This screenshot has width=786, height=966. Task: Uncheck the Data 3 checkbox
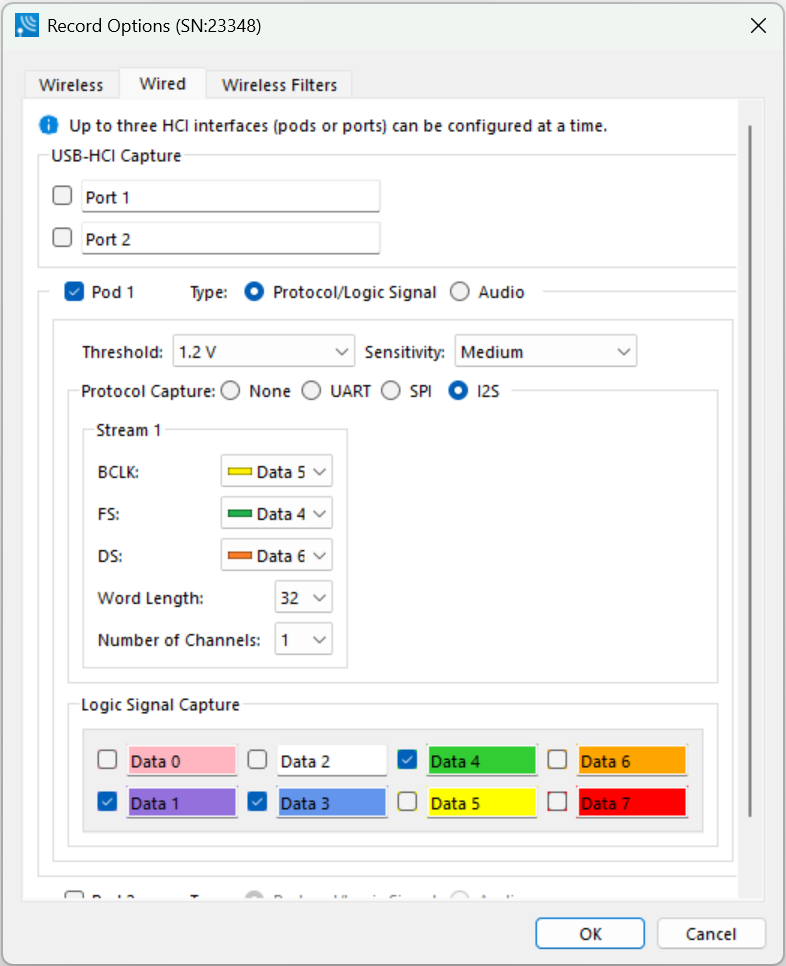(x=257, y=802)
